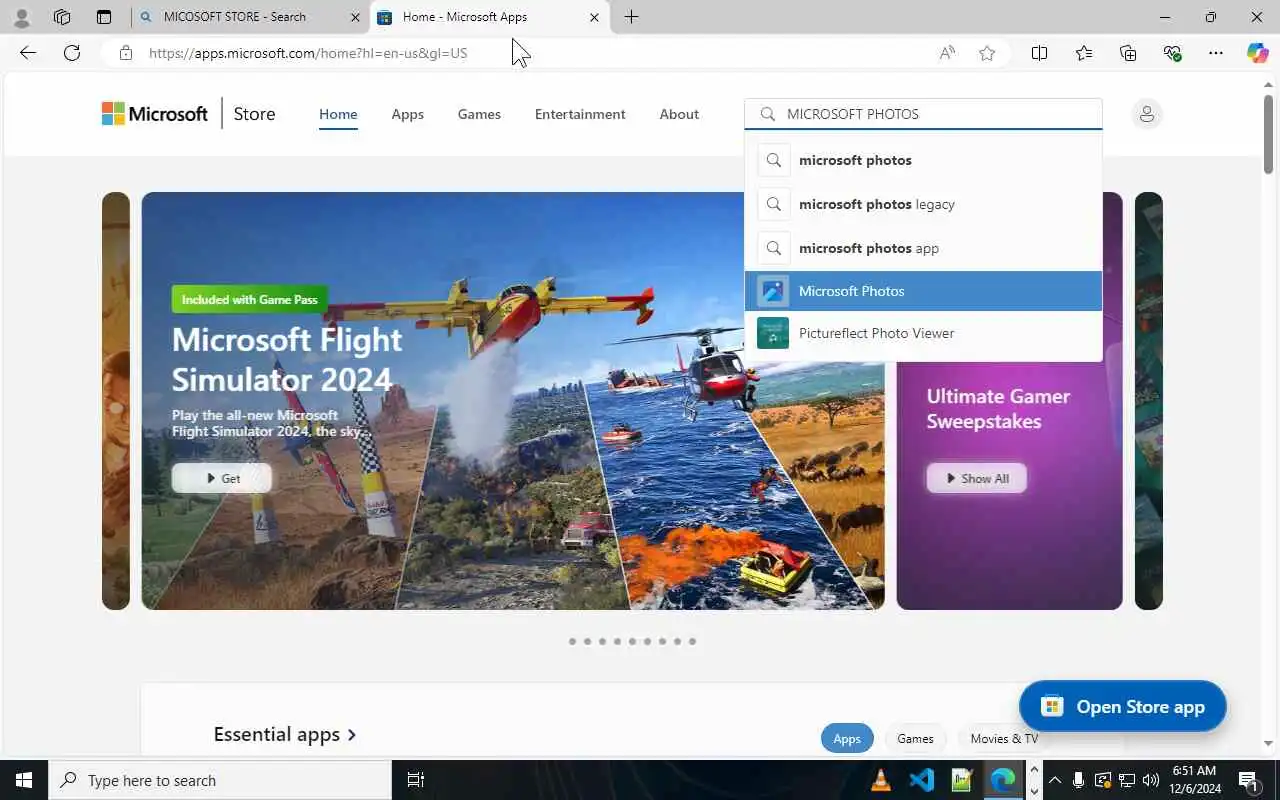The width and height of the screenshot is (1280, 800).
Task: Open the Entertainment navigation item
Action: 580,114
